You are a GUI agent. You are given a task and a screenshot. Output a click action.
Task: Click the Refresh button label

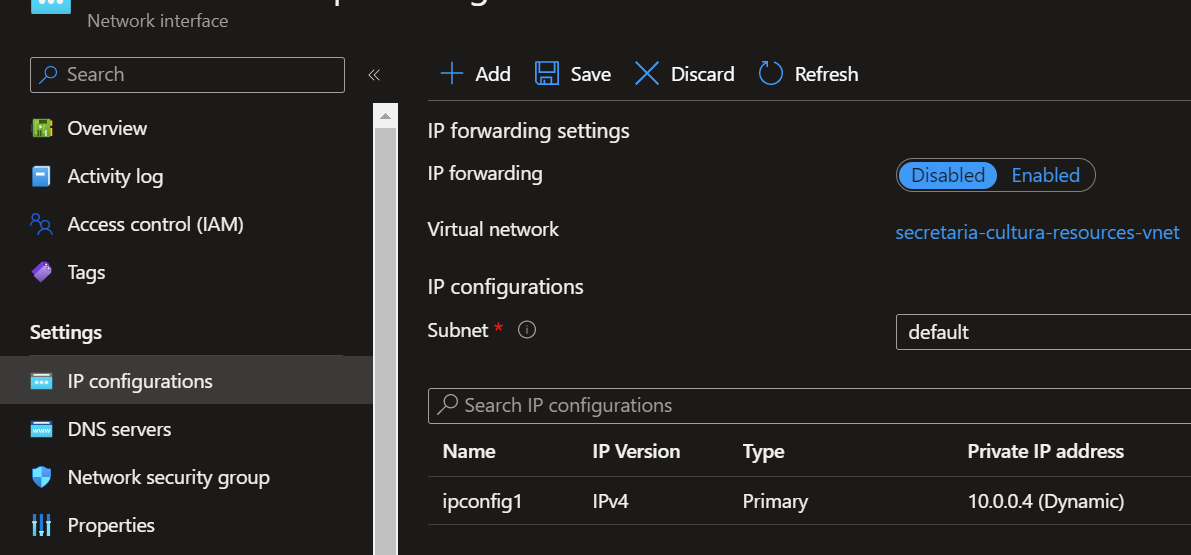click(826, 74)
